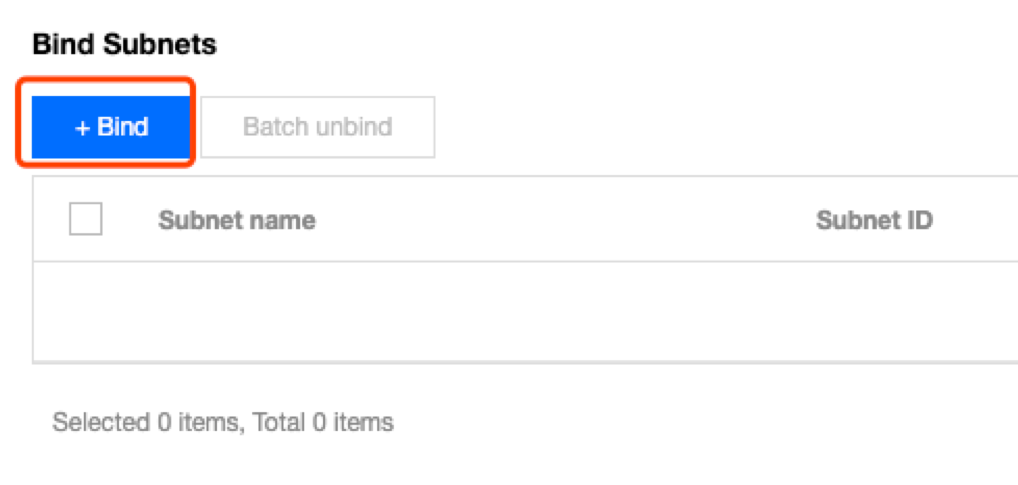Click empty cell below Subnet name header

click(236, 311)
